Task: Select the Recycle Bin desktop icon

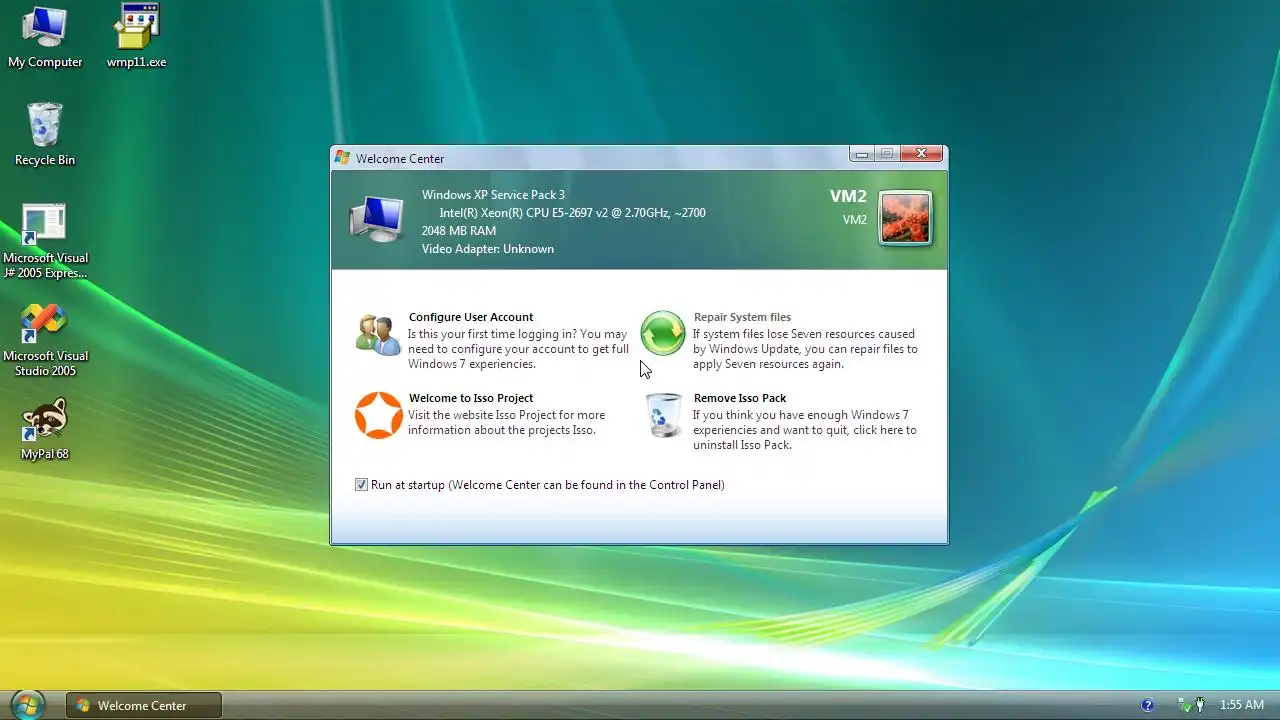Action: tap(45, 134)
